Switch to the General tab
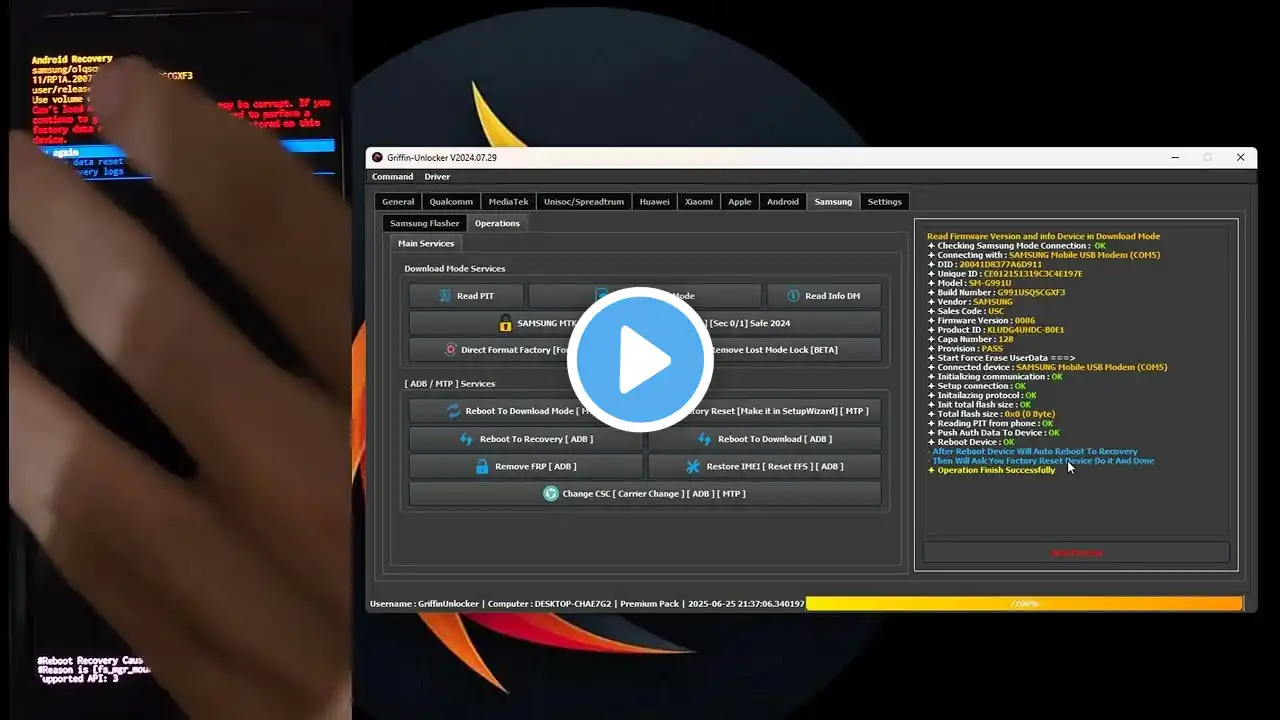1280x720 pixels. [x=398, y=202]
